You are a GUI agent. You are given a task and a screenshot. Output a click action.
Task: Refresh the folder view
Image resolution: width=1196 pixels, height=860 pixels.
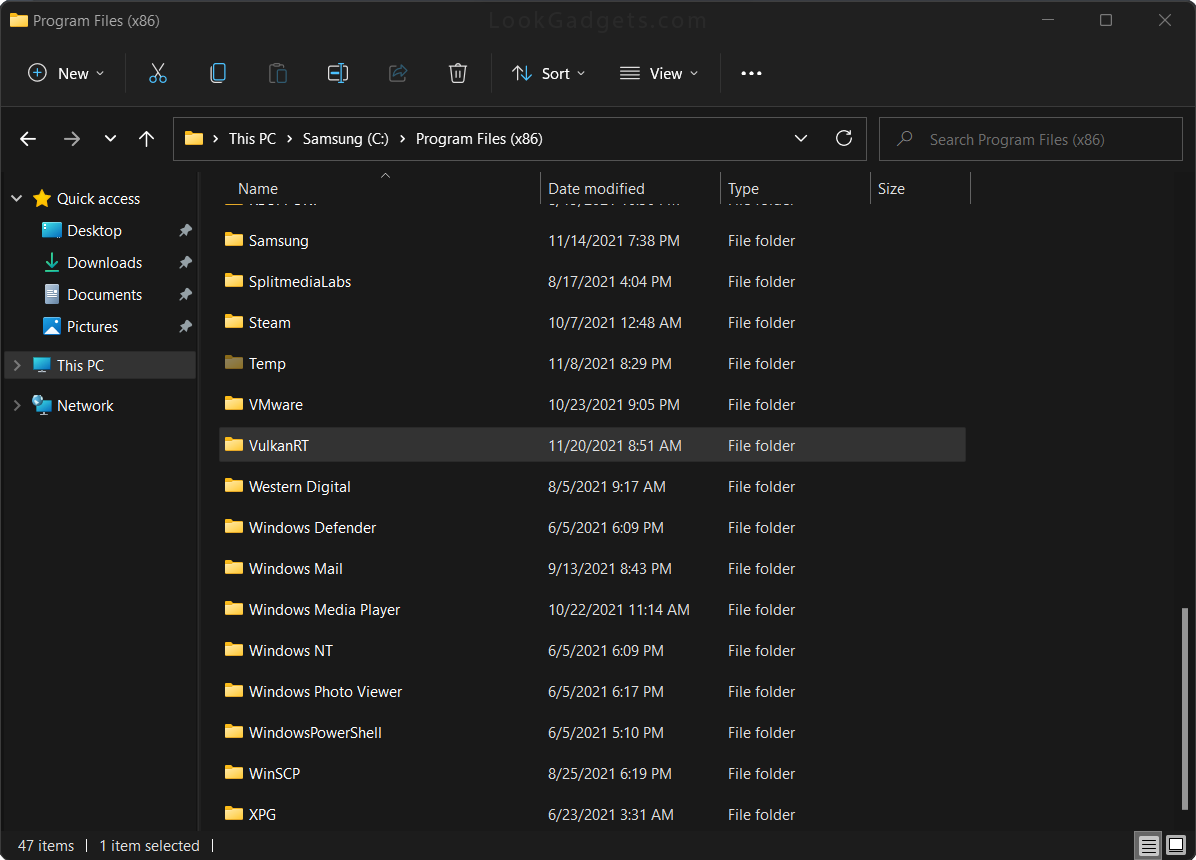[x=843, y=138]
